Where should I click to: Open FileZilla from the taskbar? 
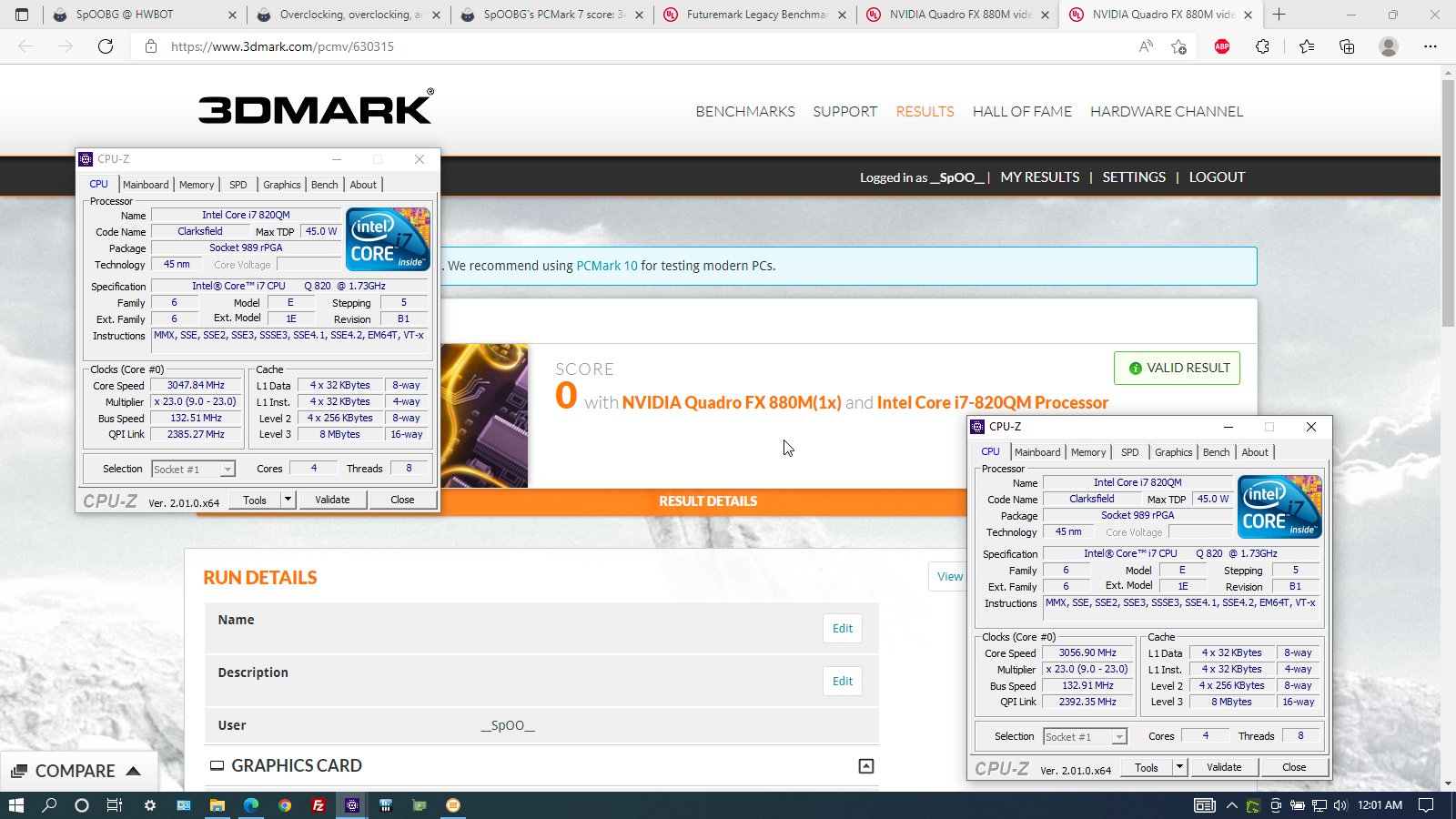[x=318, y=805]
